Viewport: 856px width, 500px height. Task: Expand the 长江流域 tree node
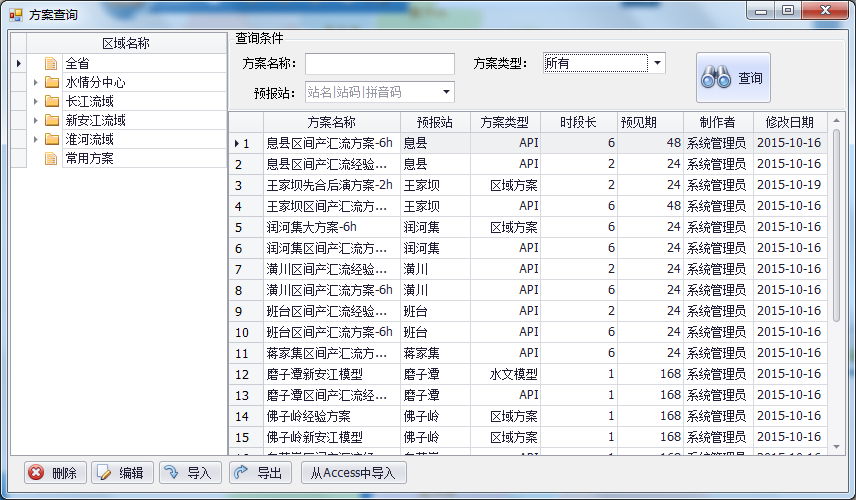pyautogui.click(x=35, y=101)
